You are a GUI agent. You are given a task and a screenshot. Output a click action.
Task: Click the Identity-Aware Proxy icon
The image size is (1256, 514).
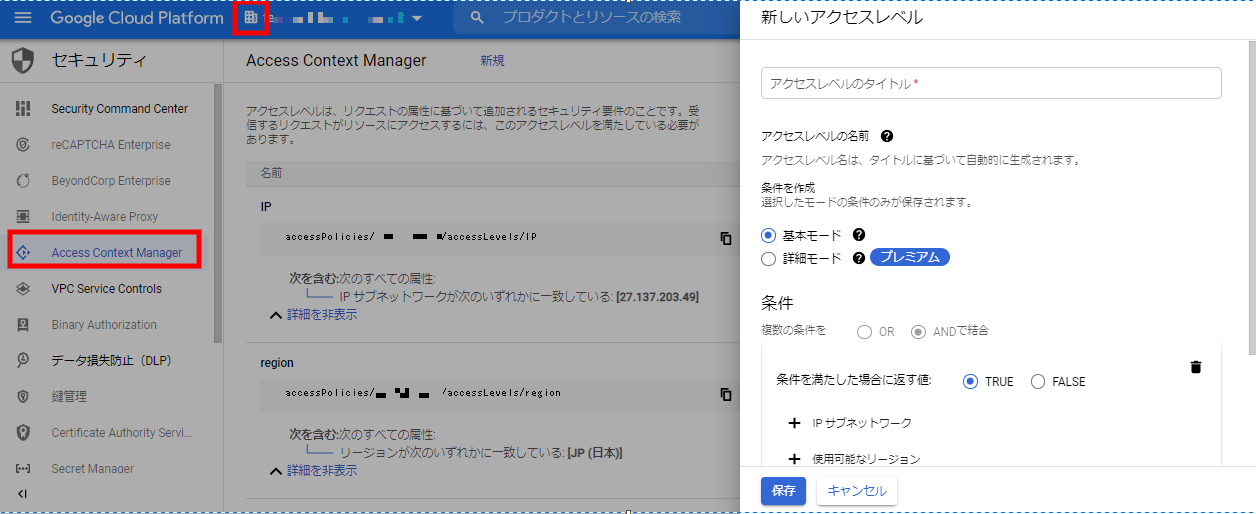pyautogui.click(x=23, y=217)
